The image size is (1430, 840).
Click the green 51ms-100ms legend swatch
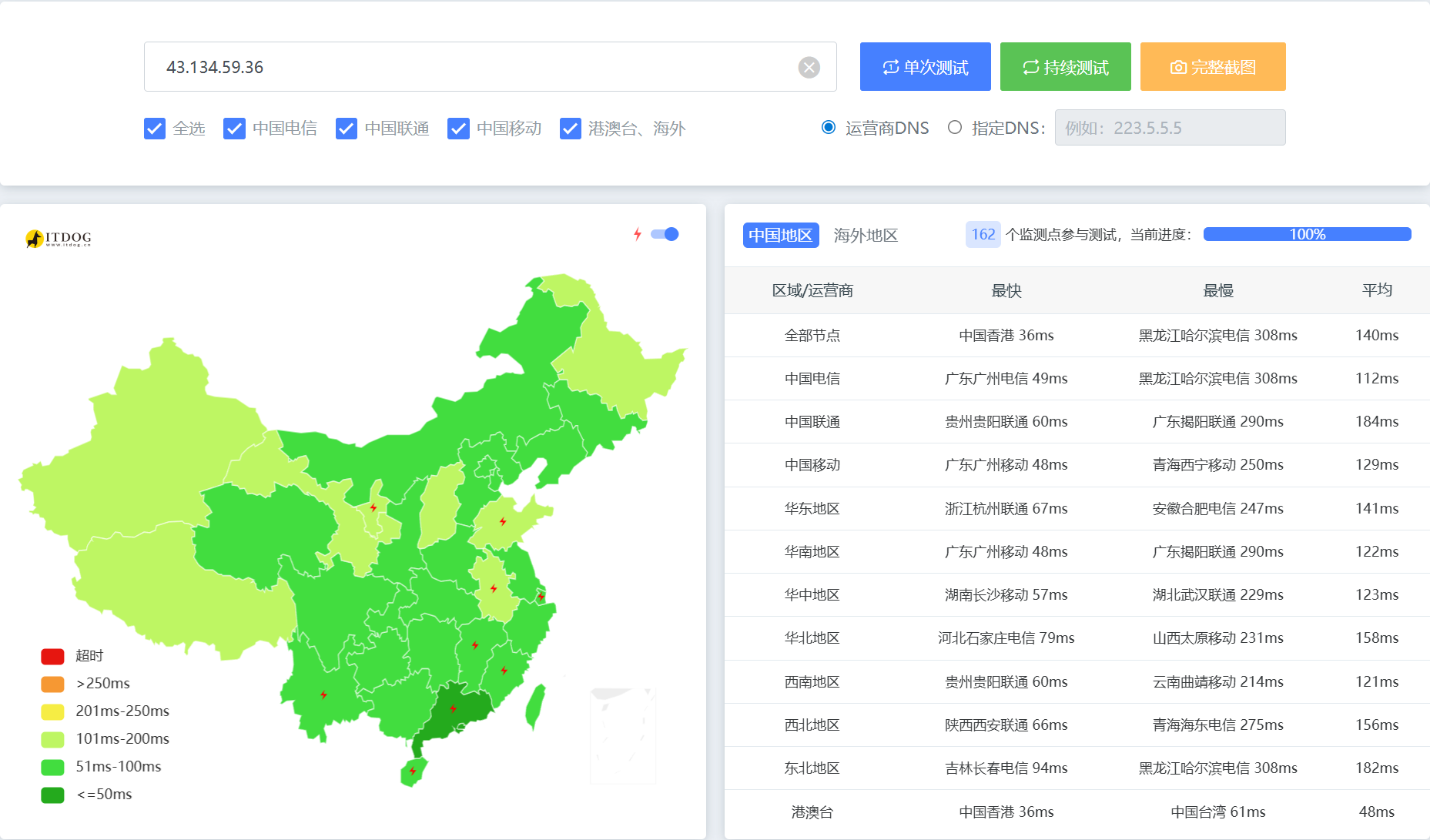52,767
